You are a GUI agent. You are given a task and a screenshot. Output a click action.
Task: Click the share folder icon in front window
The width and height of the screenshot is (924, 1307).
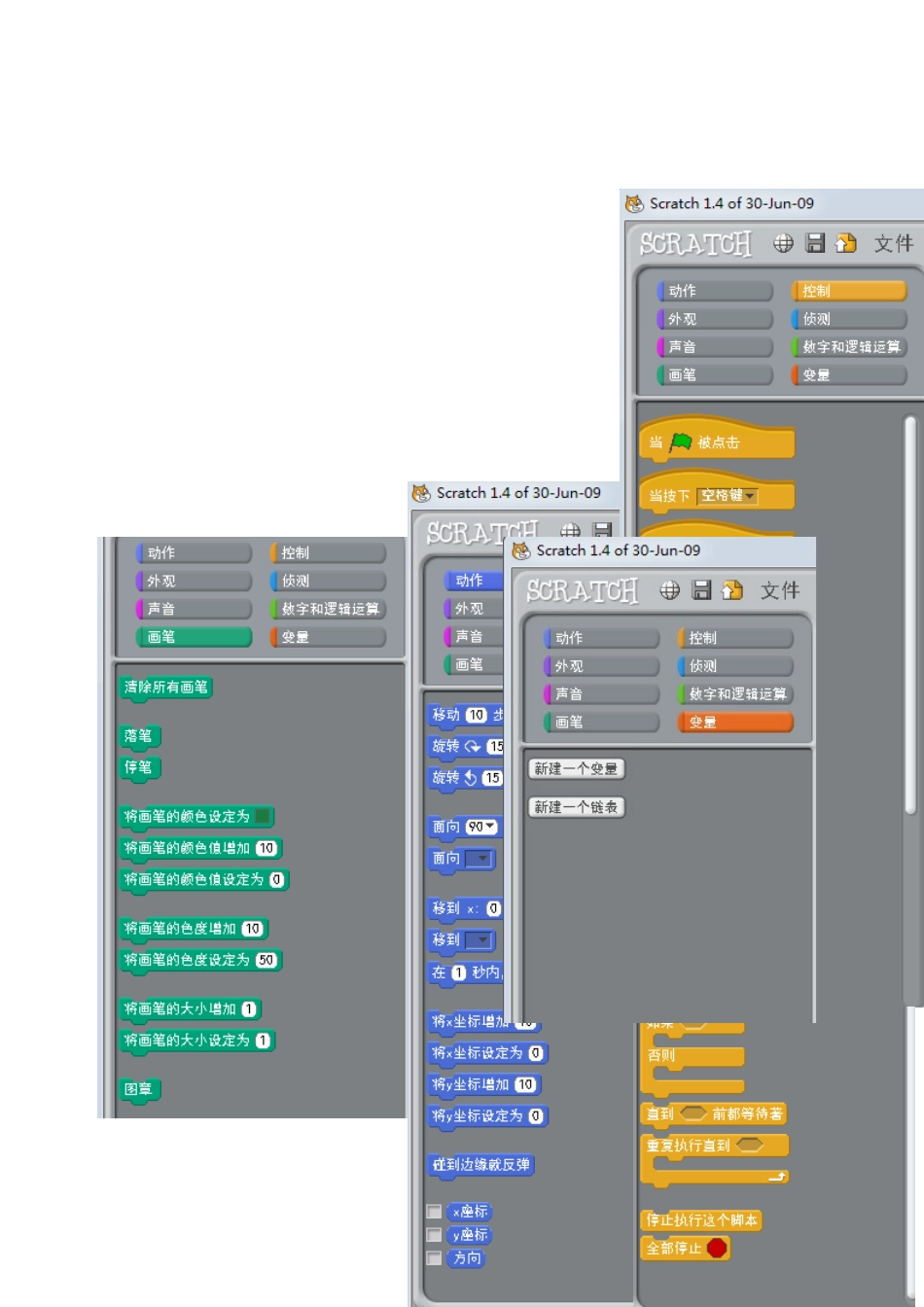[x=732, y=590]
